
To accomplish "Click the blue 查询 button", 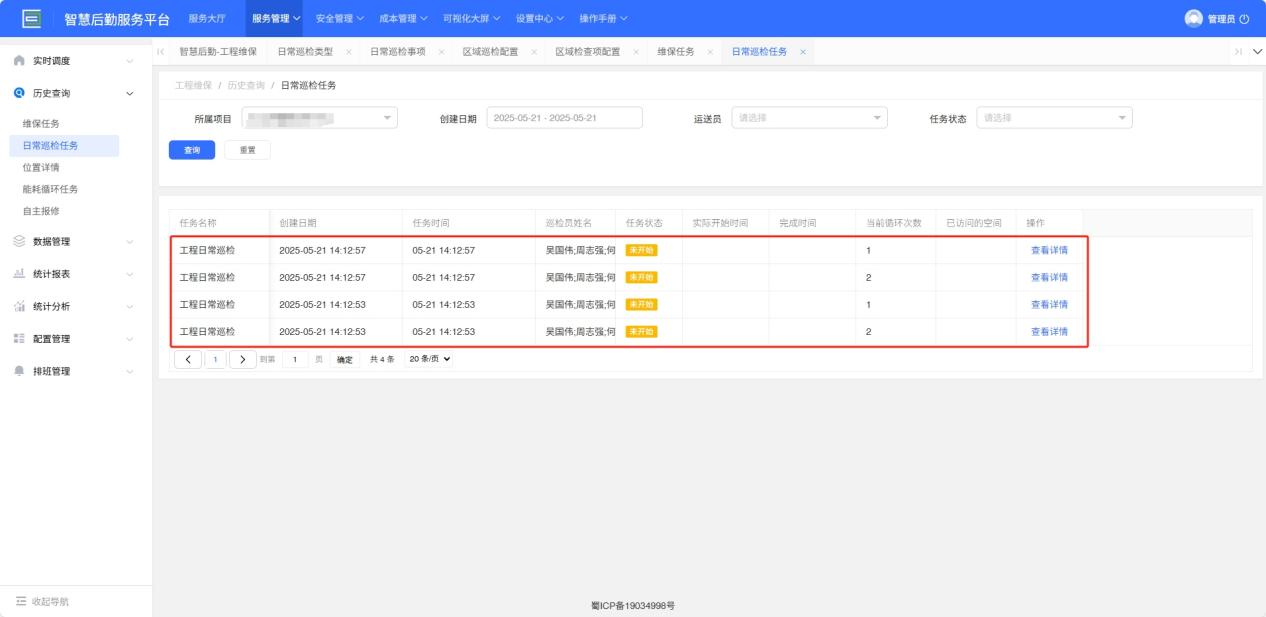I will [x=191, y=150].
